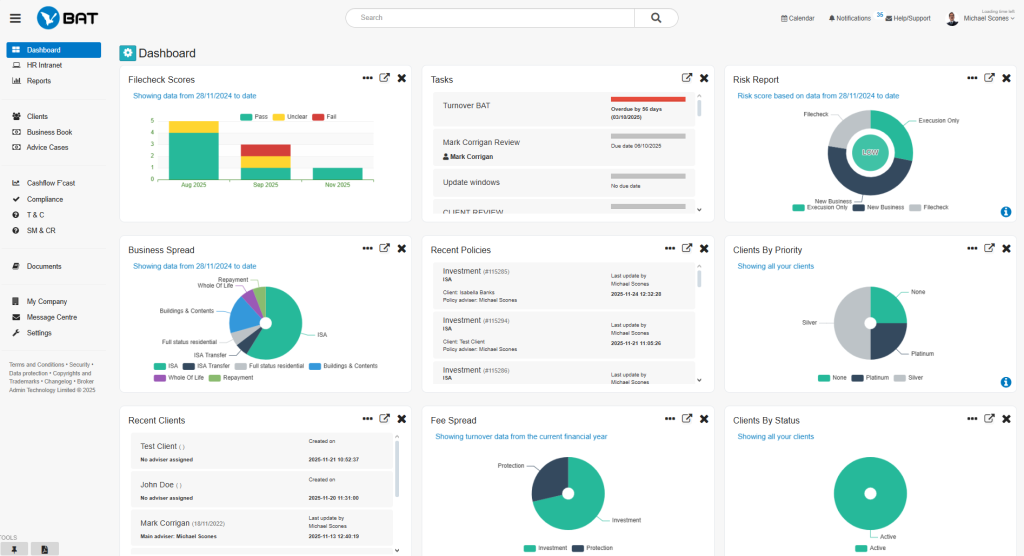Open the Risk Report three-dot options menu
The width and height of the screenshot is (1024, 556).
pos(971,79)
